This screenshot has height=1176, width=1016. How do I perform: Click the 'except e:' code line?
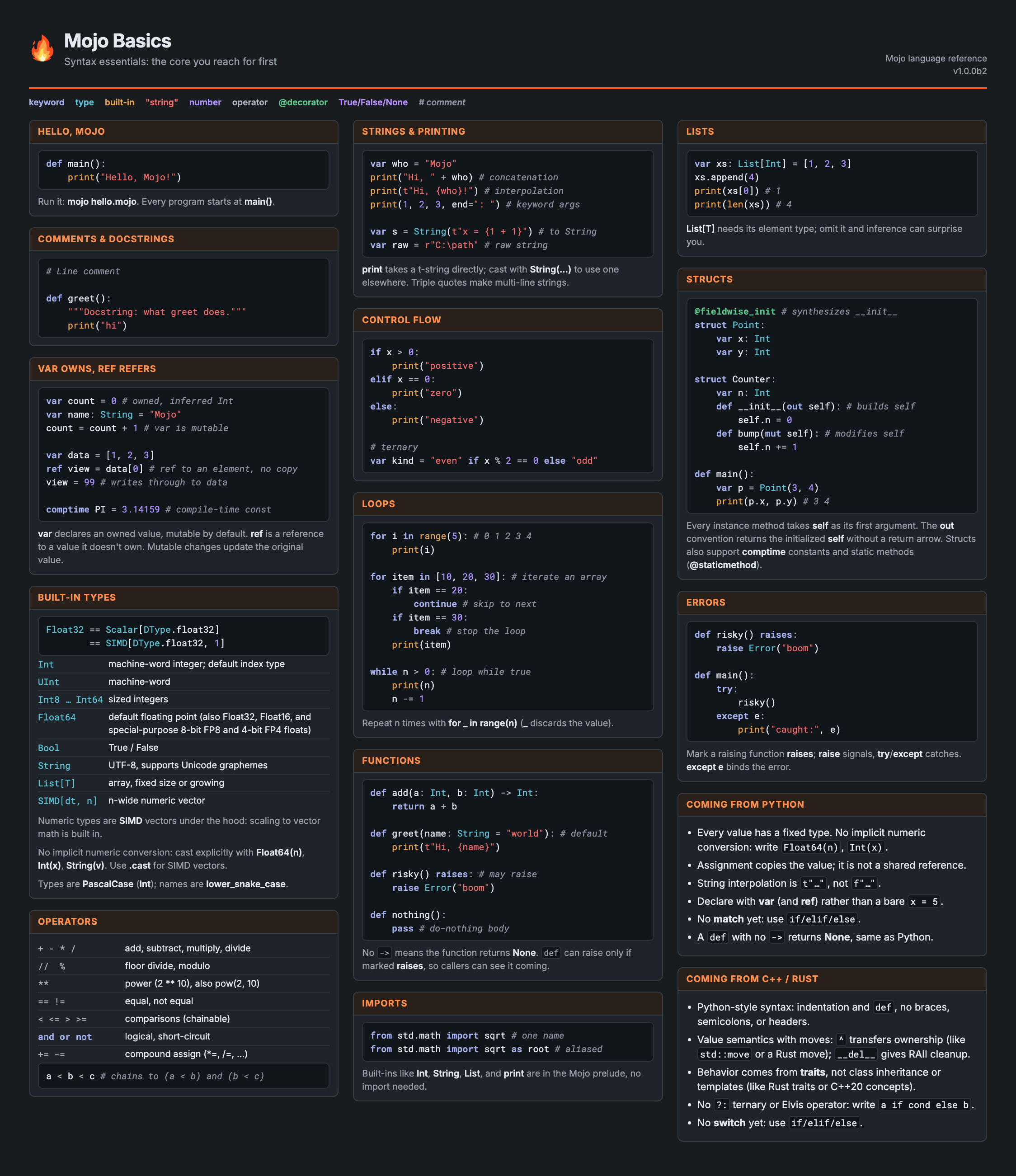pos(740,716)
